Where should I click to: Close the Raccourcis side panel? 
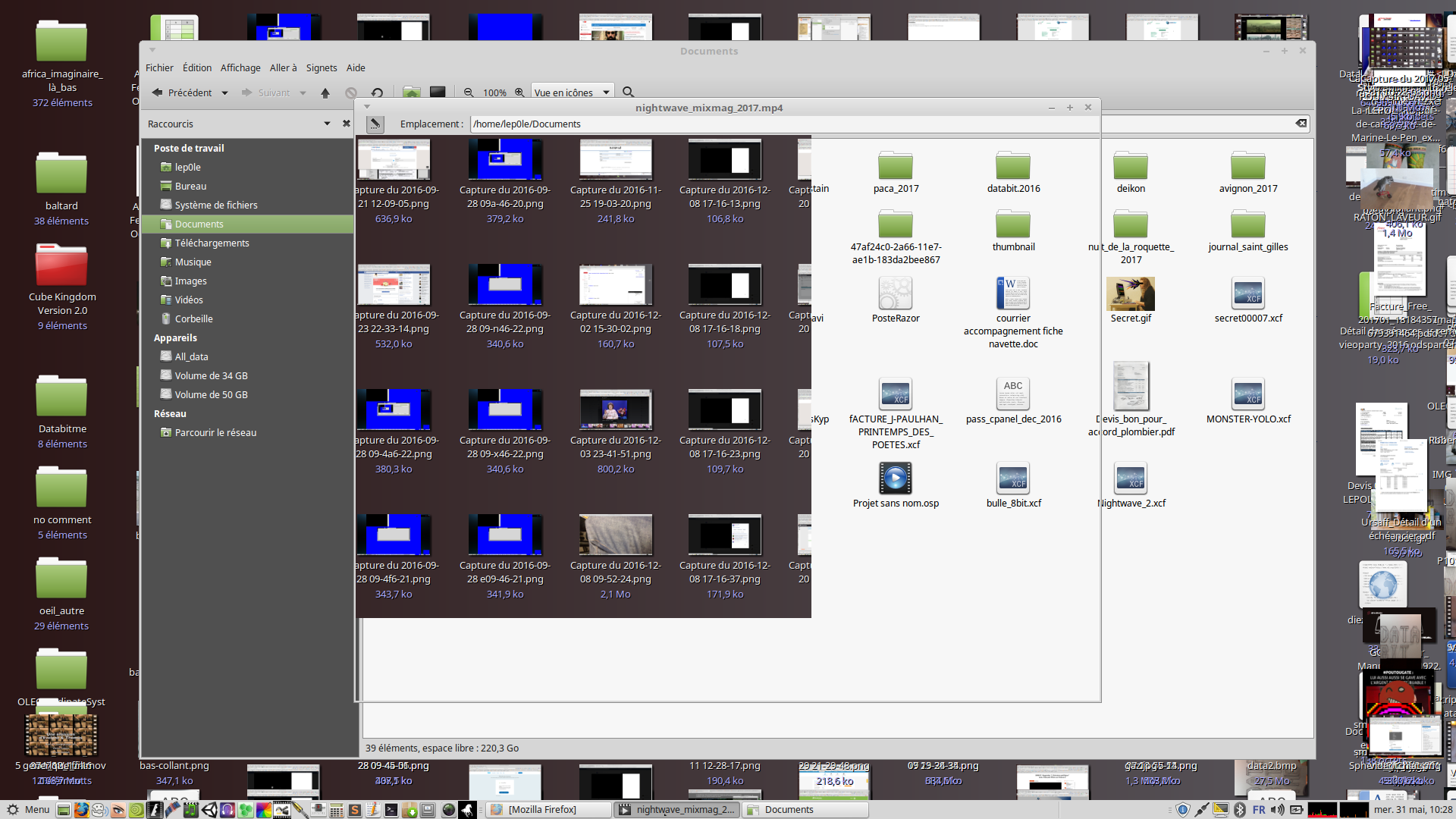[x=347, y=124]
